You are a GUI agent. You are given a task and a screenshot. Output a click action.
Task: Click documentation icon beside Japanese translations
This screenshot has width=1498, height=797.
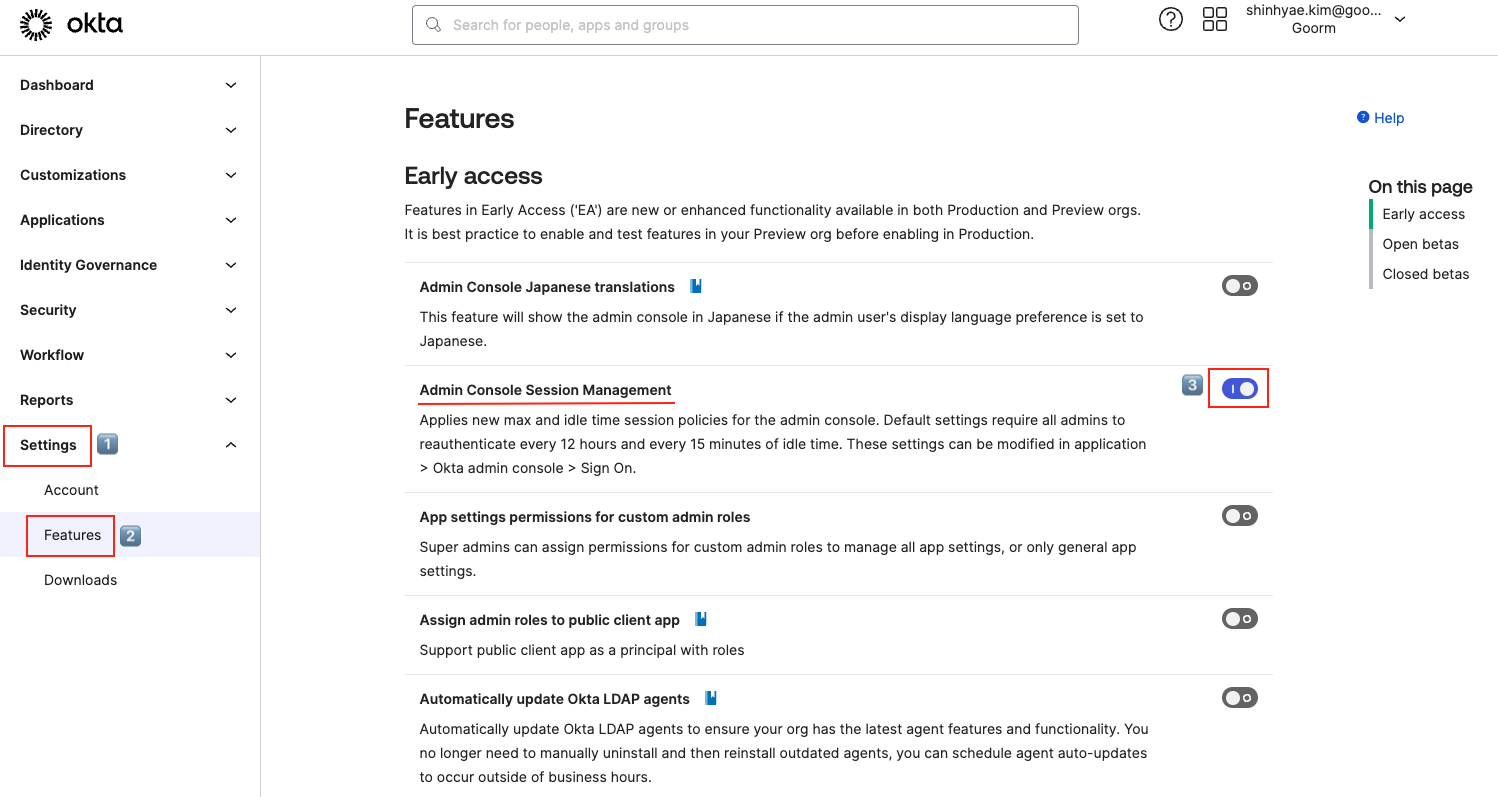[696, 286]
